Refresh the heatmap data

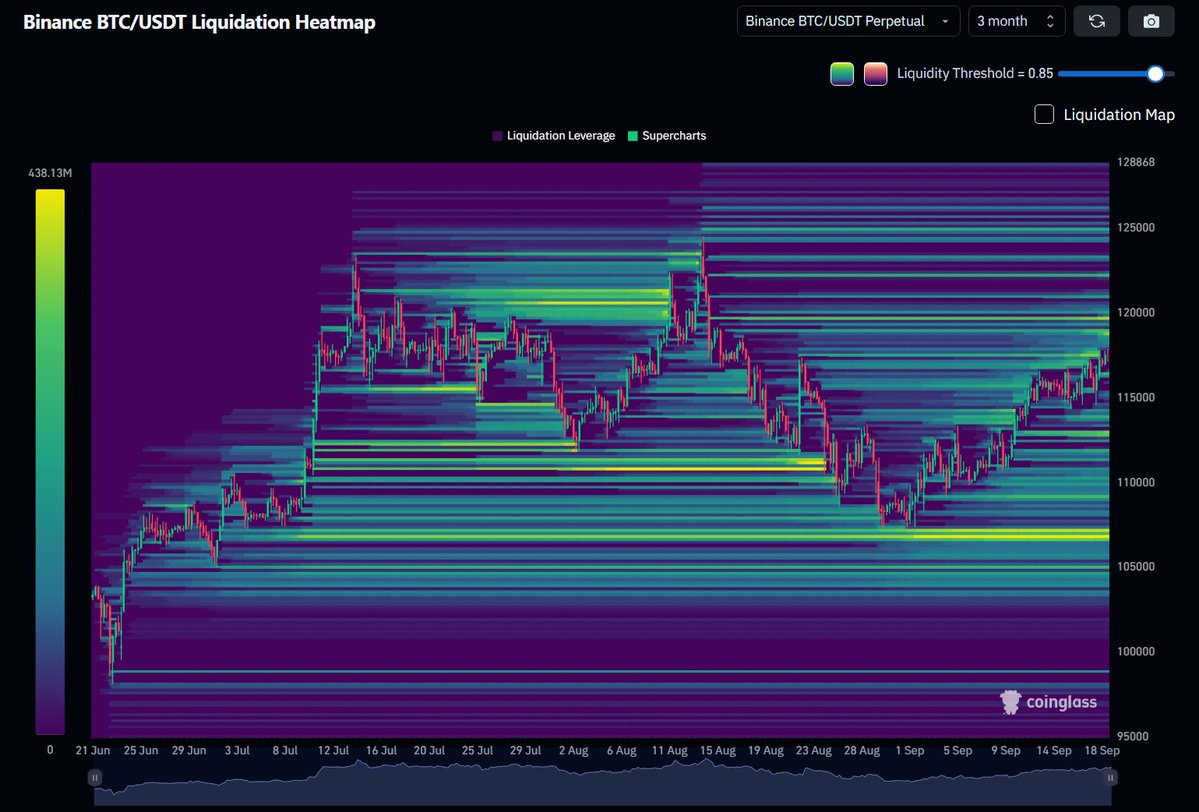point(1097,21)
